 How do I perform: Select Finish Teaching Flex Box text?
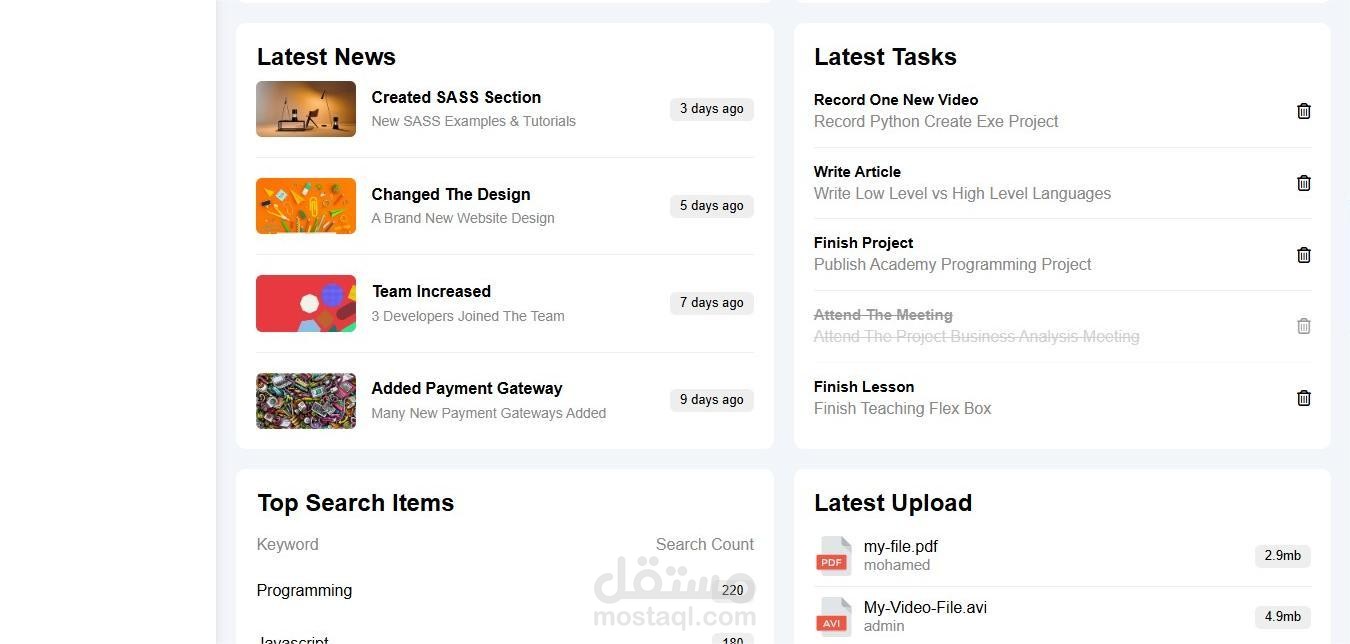[903, 408]
